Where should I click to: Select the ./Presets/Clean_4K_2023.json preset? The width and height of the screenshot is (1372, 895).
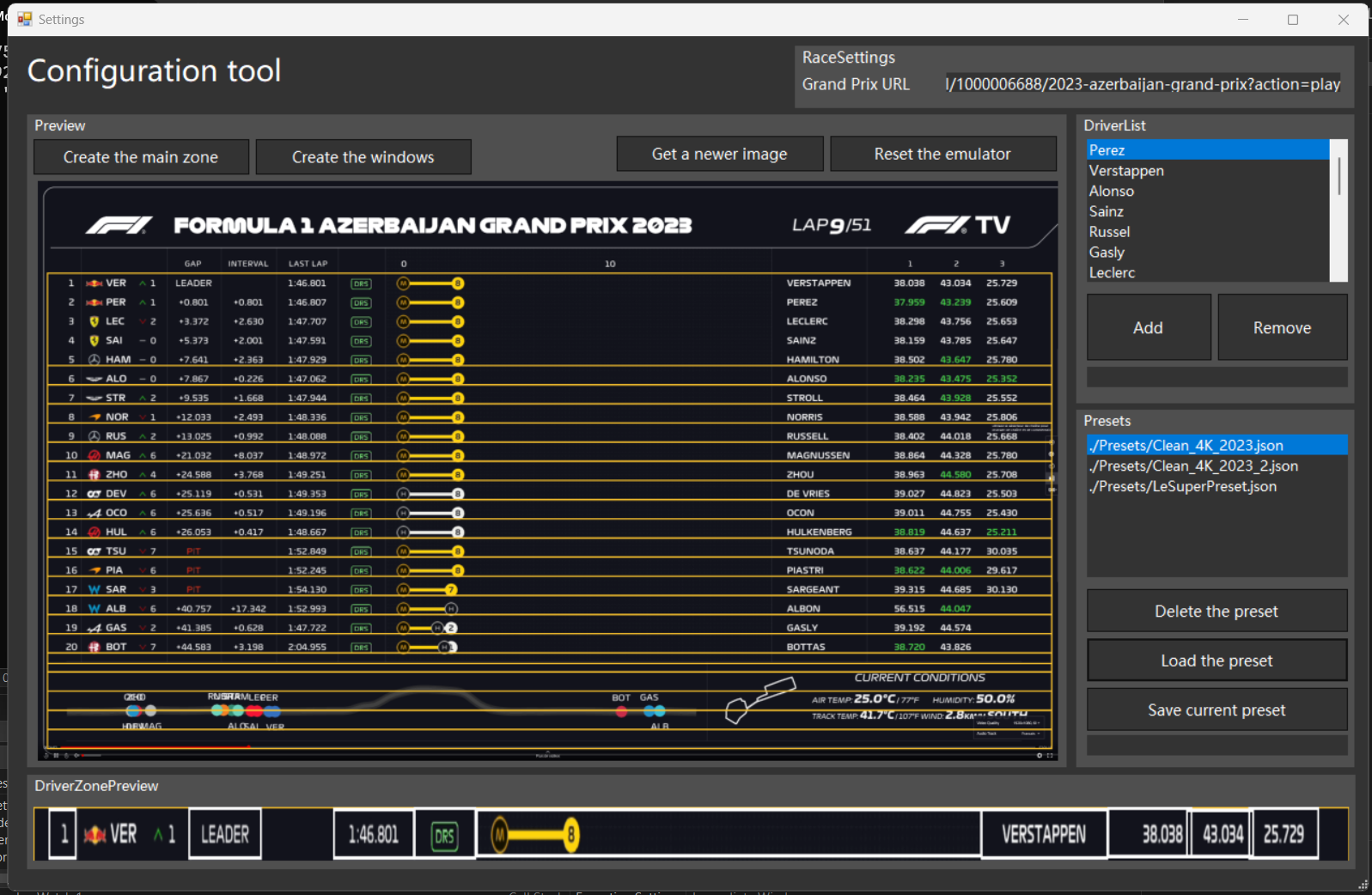[x=1217, y=445]
